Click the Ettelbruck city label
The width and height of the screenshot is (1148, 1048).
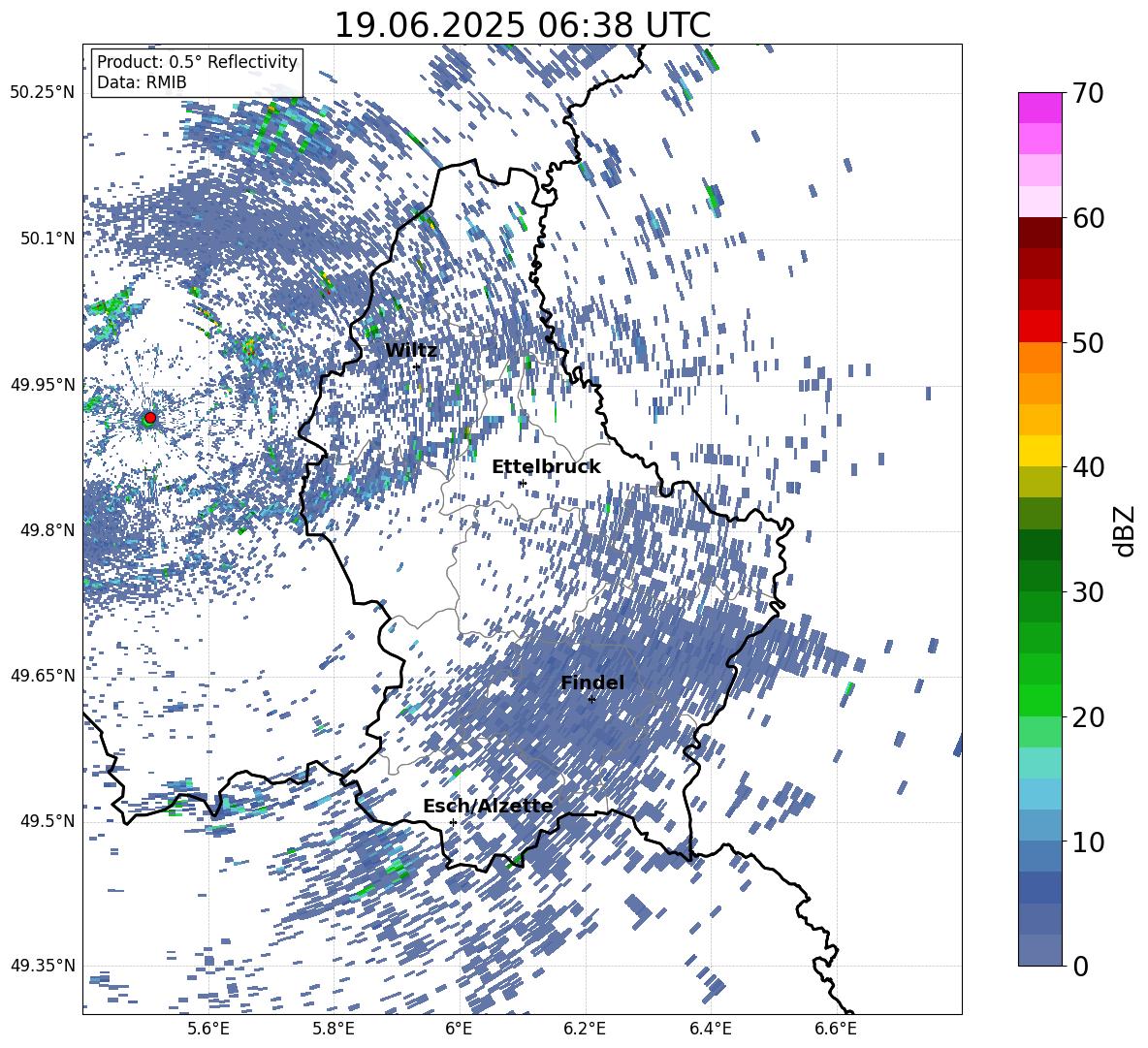tap(546, 467)
